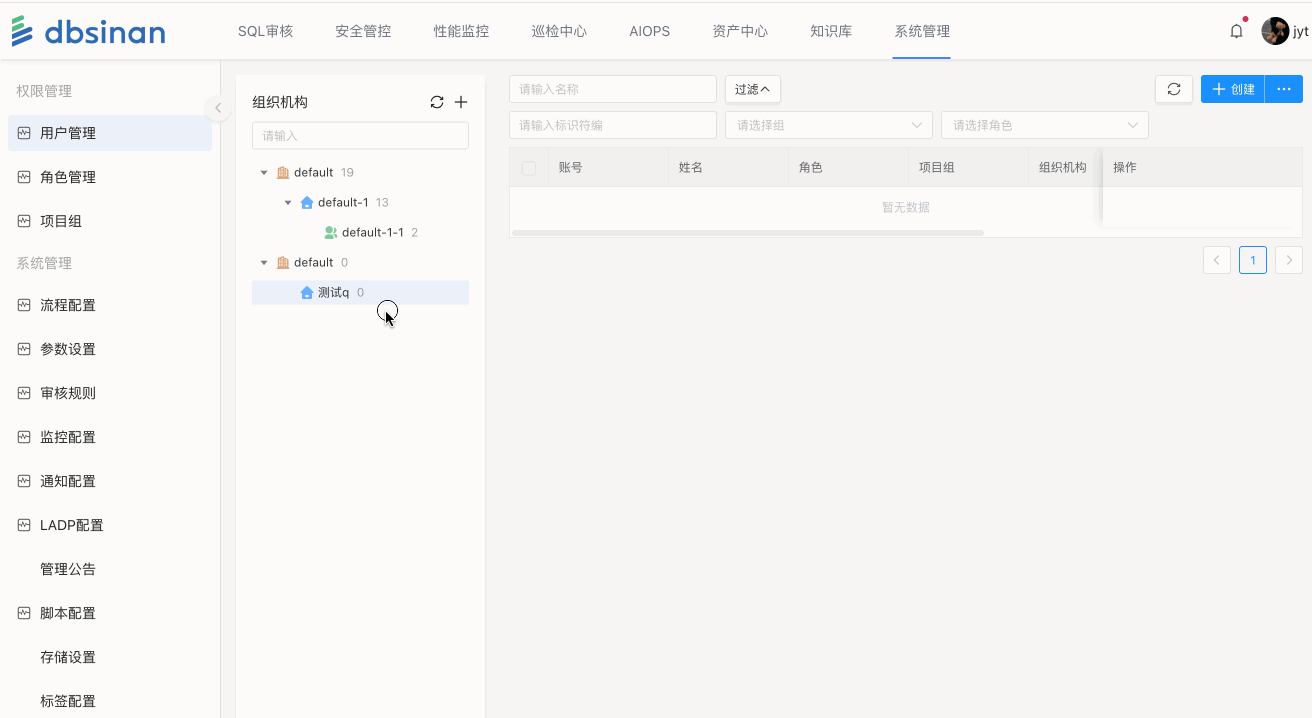Collapse the left sidebar with arrow handle
Screen dimensions: 1312x718
click(217, 107)
